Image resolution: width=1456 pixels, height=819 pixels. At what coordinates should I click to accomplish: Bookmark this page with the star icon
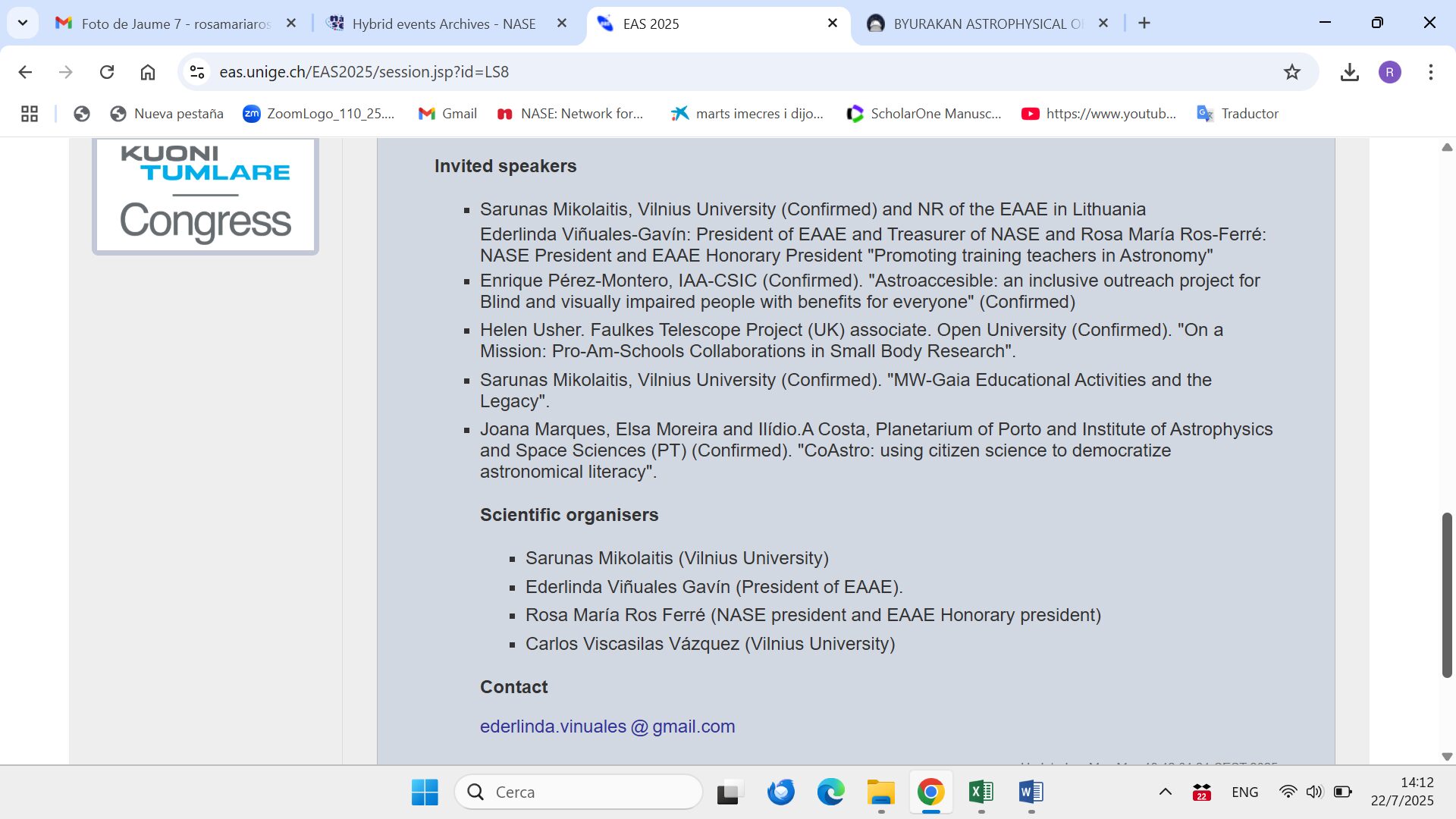(x=1292, y=72)
